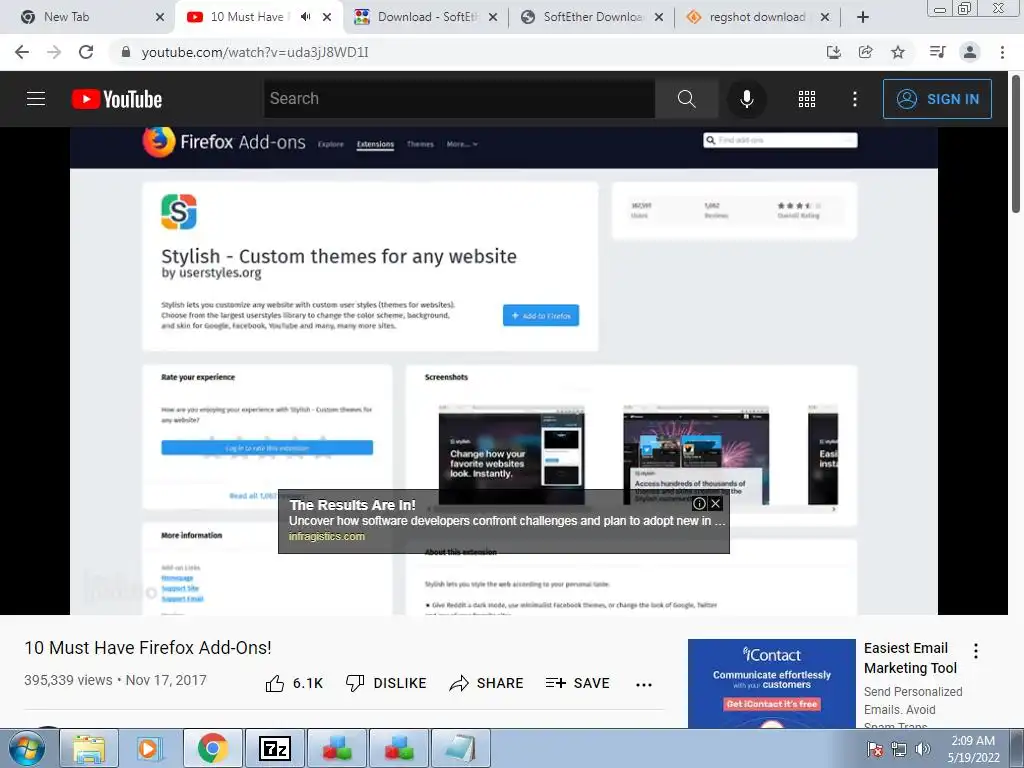Click the Chrome taskbar icon

click(x=212, y=748)
